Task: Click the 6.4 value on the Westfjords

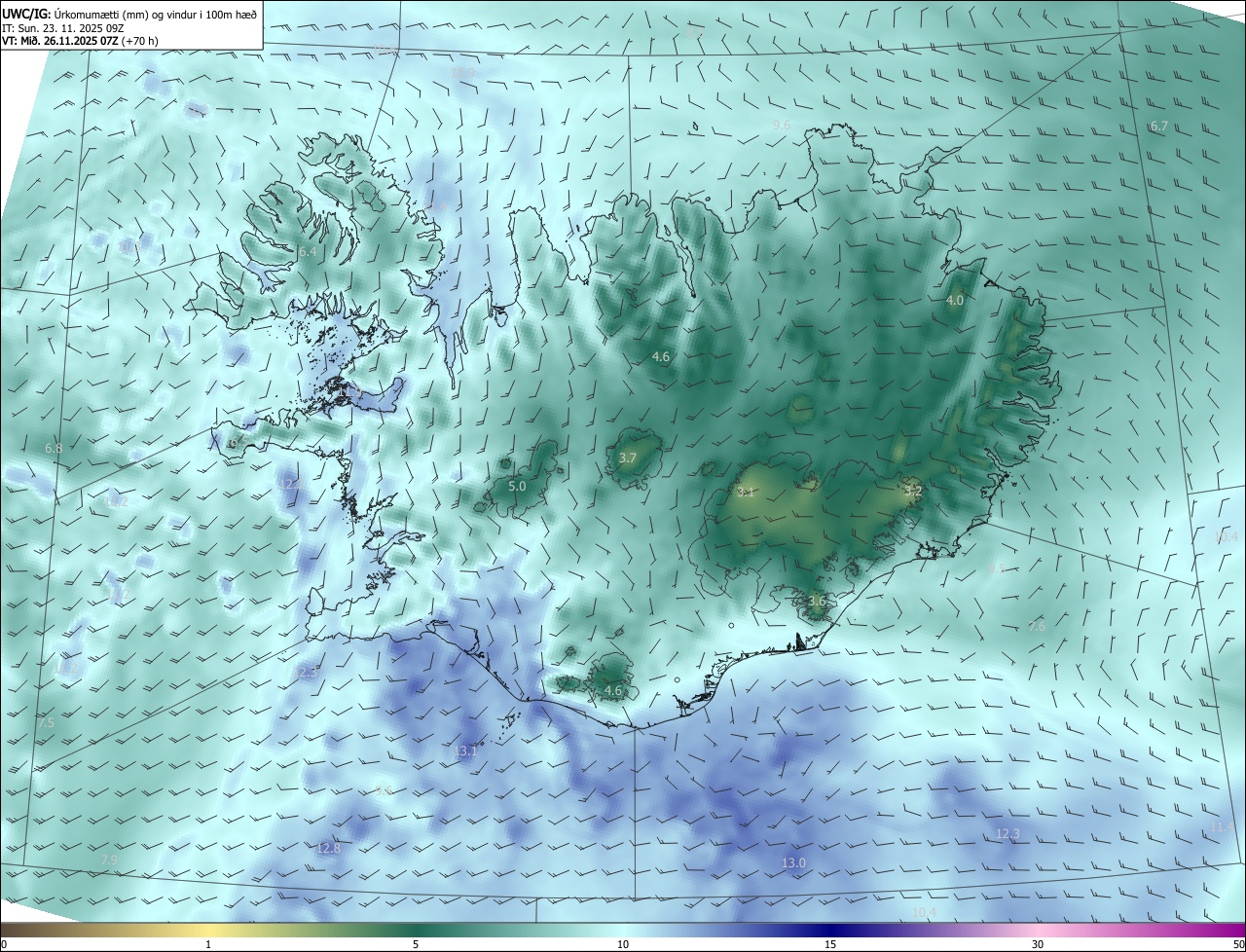Action: [x=308, y=252]
